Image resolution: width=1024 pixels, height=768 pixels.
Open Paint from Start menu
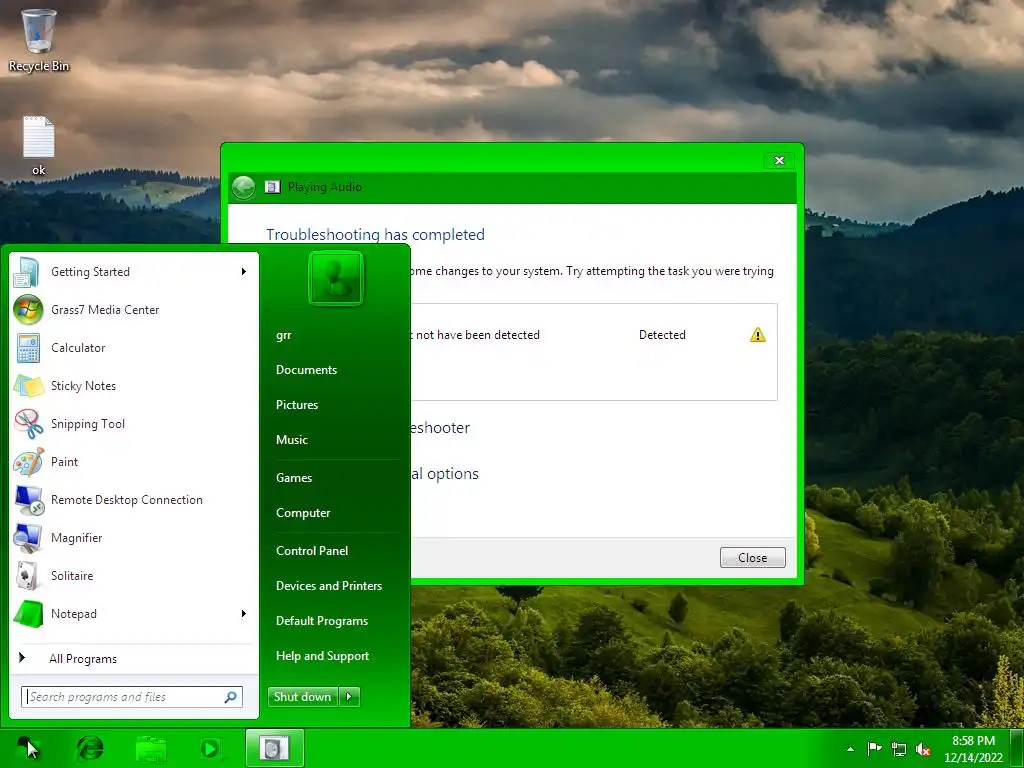(134, 462)
